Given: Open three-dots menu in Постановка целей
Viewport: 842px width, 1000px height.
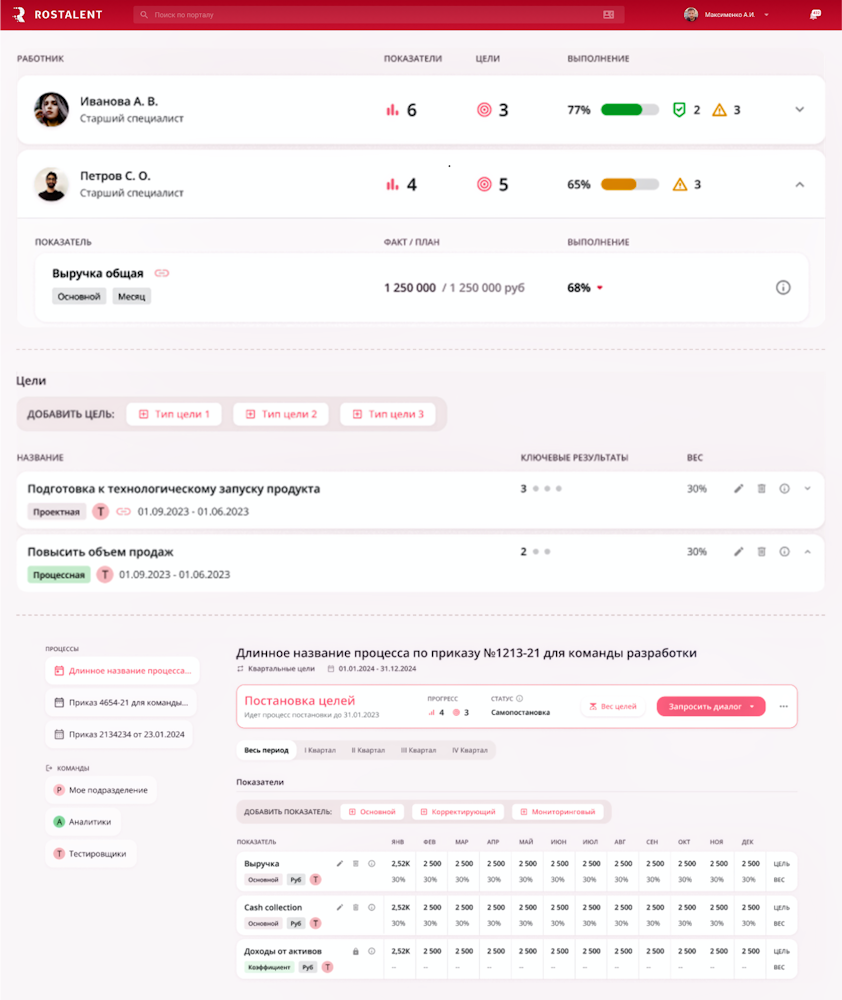Looking at the screenshot, I should pos(783,707).
